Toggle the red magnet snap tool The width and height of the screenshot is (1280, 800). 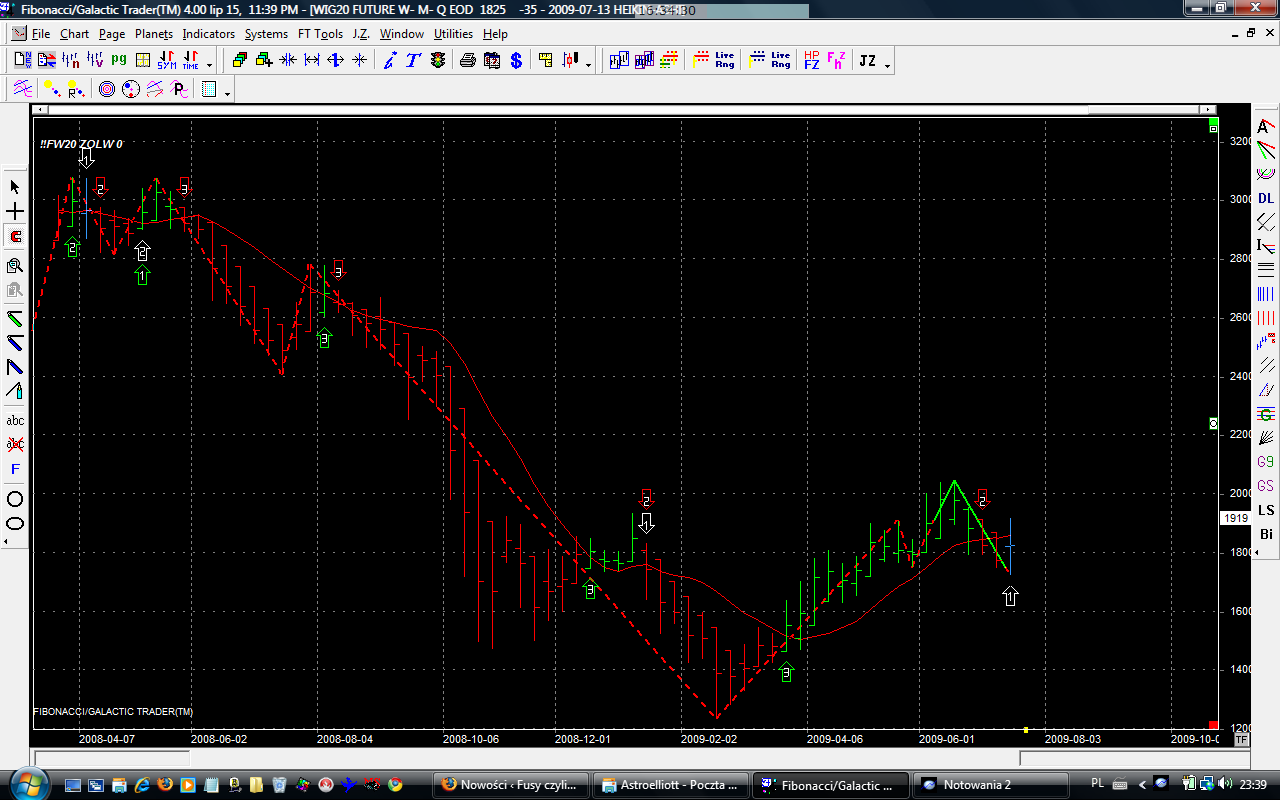pos(15,237)
